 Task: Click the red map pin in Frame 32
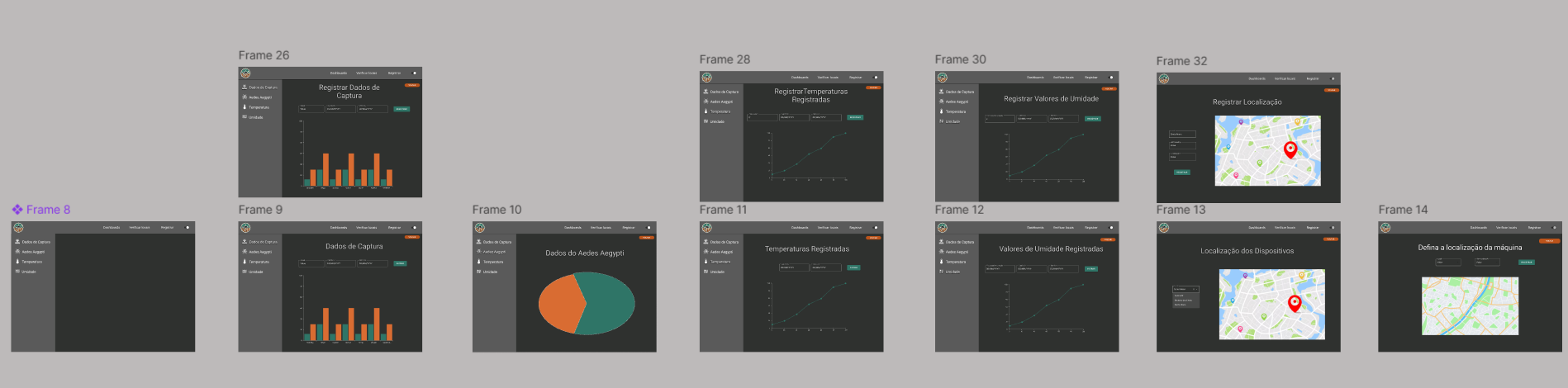1290,149
